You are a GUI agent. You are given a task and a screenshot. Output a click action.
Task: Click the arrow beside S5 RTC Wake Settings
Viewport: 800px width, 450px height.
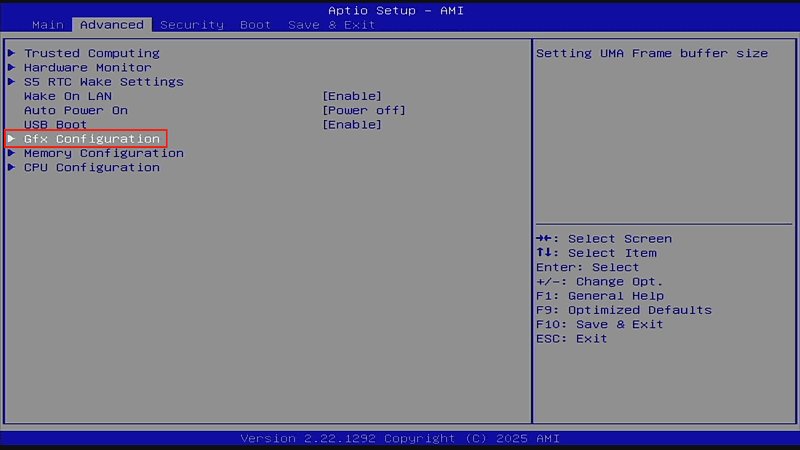coord(11,81)
